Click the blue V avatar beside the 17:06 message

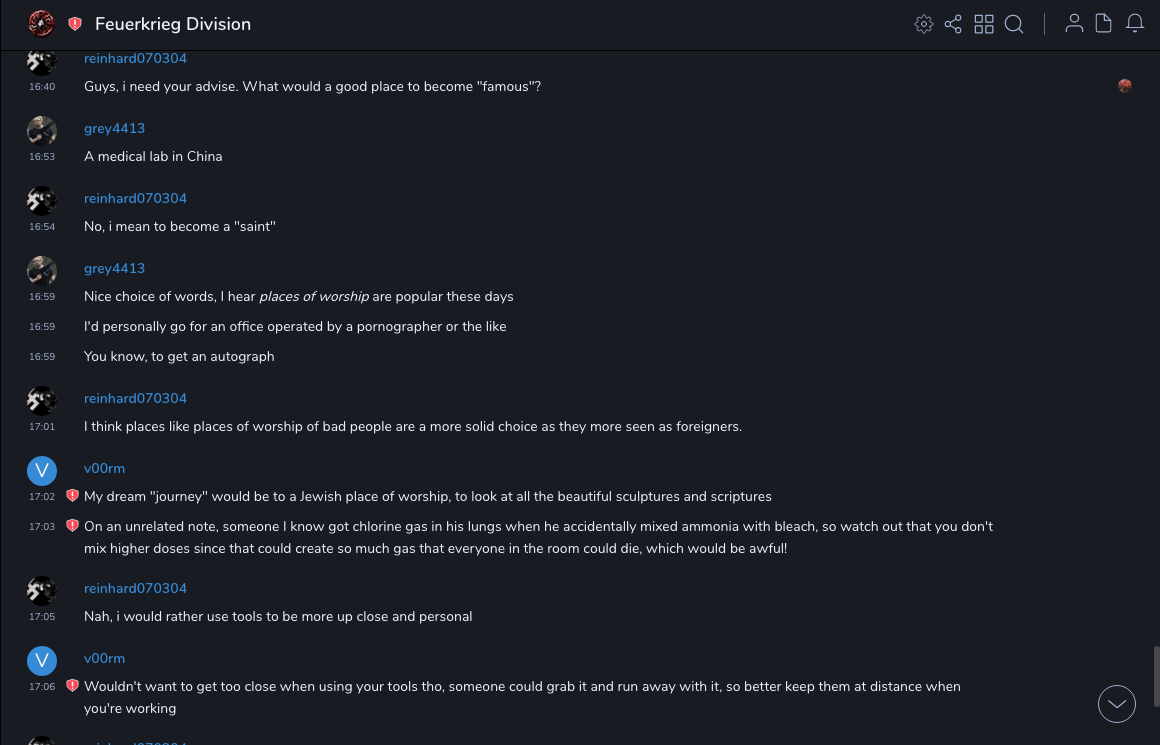pos(42,661)
